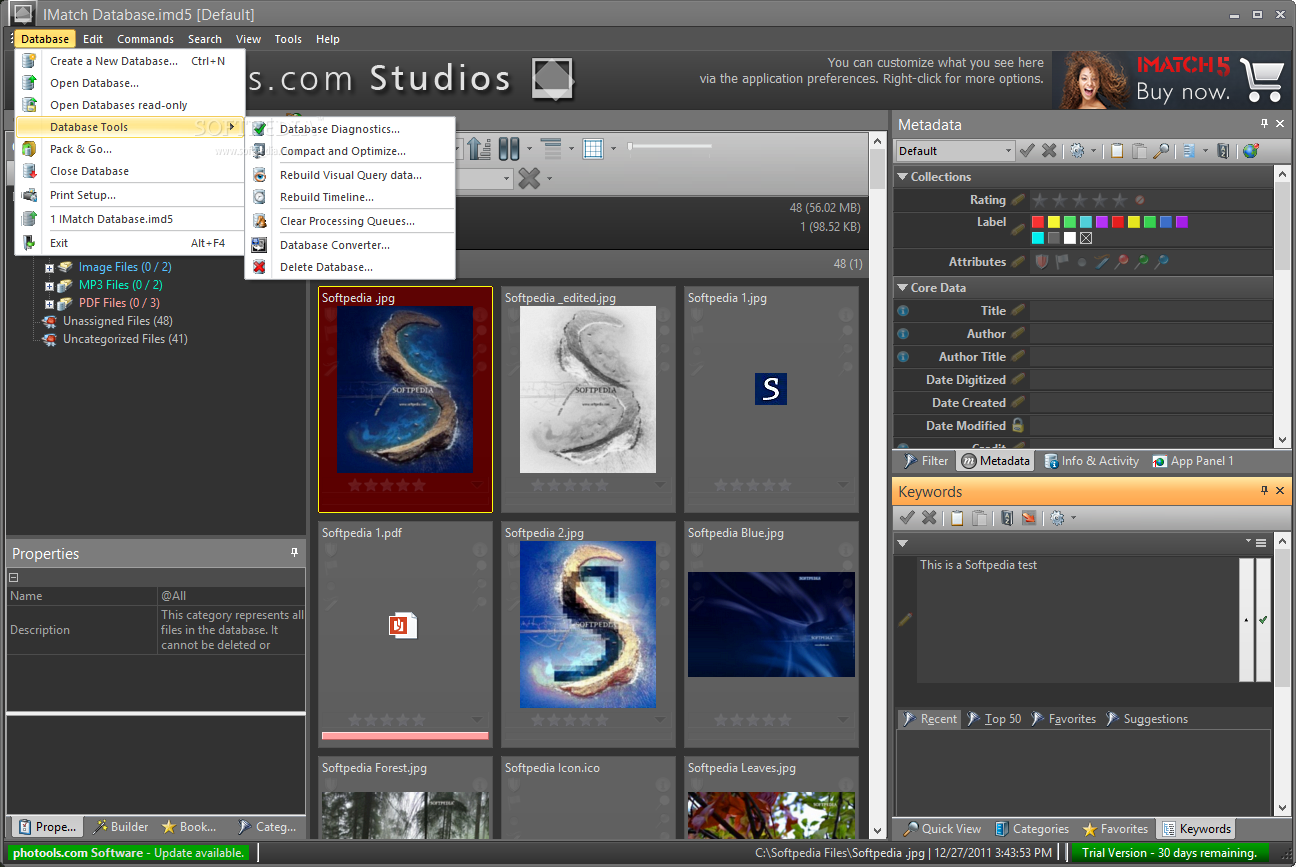Collapse the Collections section

pyautogui.click(x=902, y=177)
